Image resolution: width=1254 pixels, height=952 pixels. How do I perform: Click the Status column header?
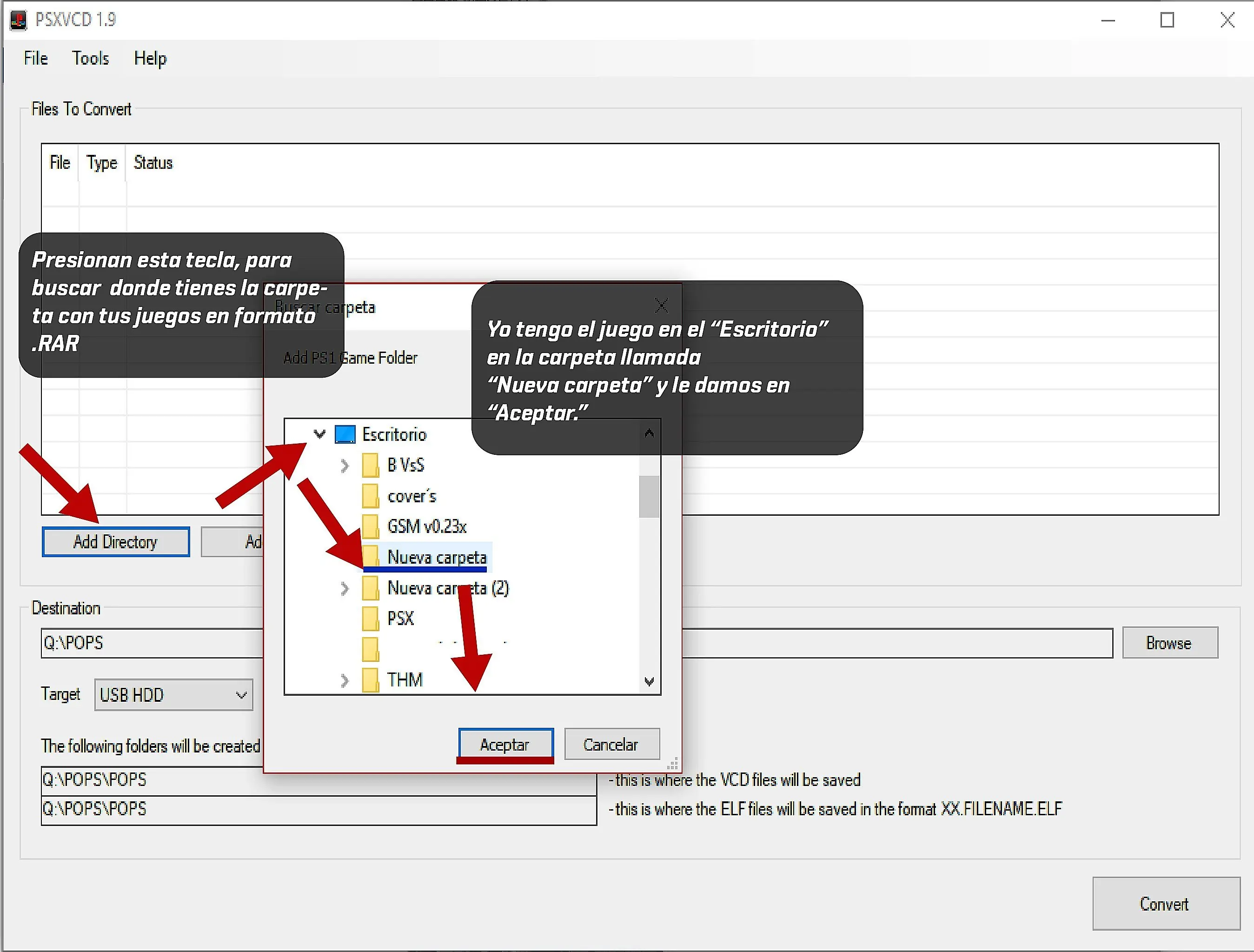(x=153, y=163)
